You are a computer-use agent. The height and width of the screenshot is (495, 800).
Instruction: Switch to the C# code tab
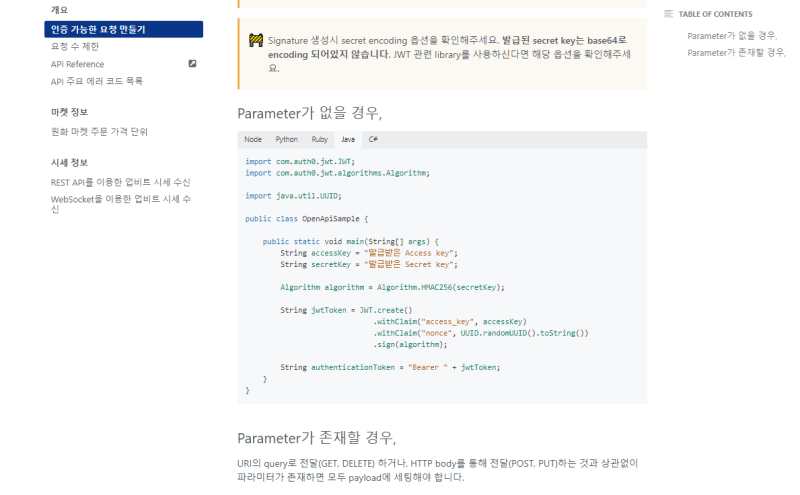point(373,139)
